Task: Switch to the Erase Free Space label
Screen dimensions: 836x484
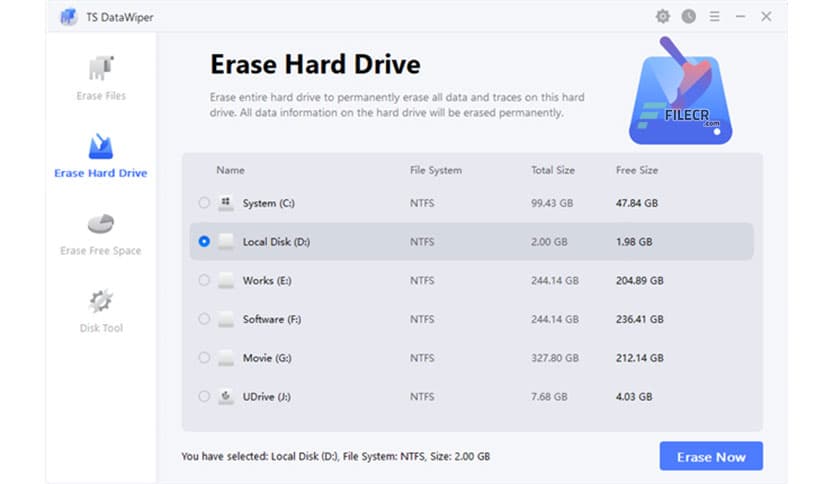Action: [x=101, y=251]
